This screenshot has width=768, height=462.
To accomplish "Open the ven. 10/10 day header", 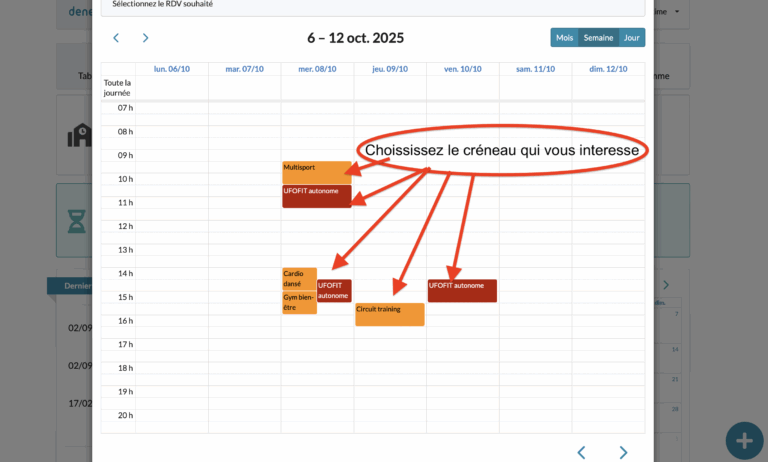I will point(463,69).
